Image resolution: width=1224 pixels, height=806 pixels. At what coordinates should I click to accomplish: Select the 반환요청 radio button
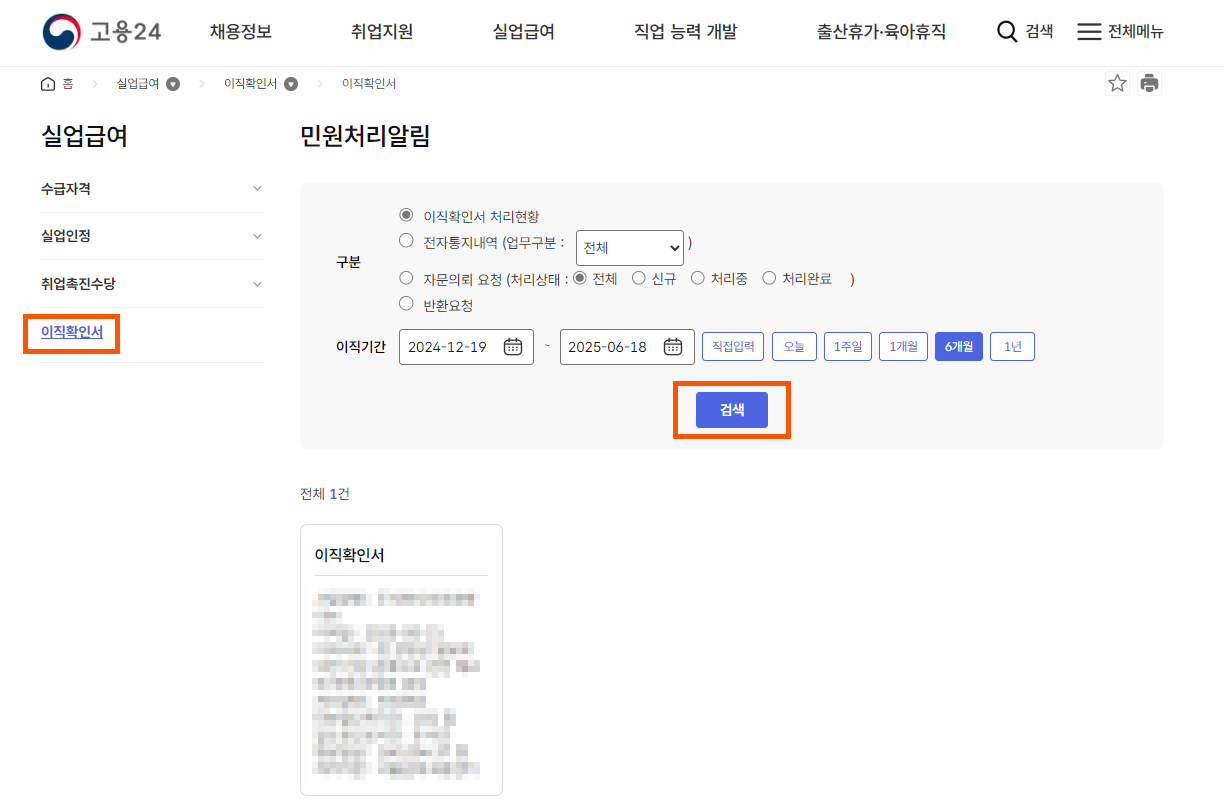click(x=406, y=304)
